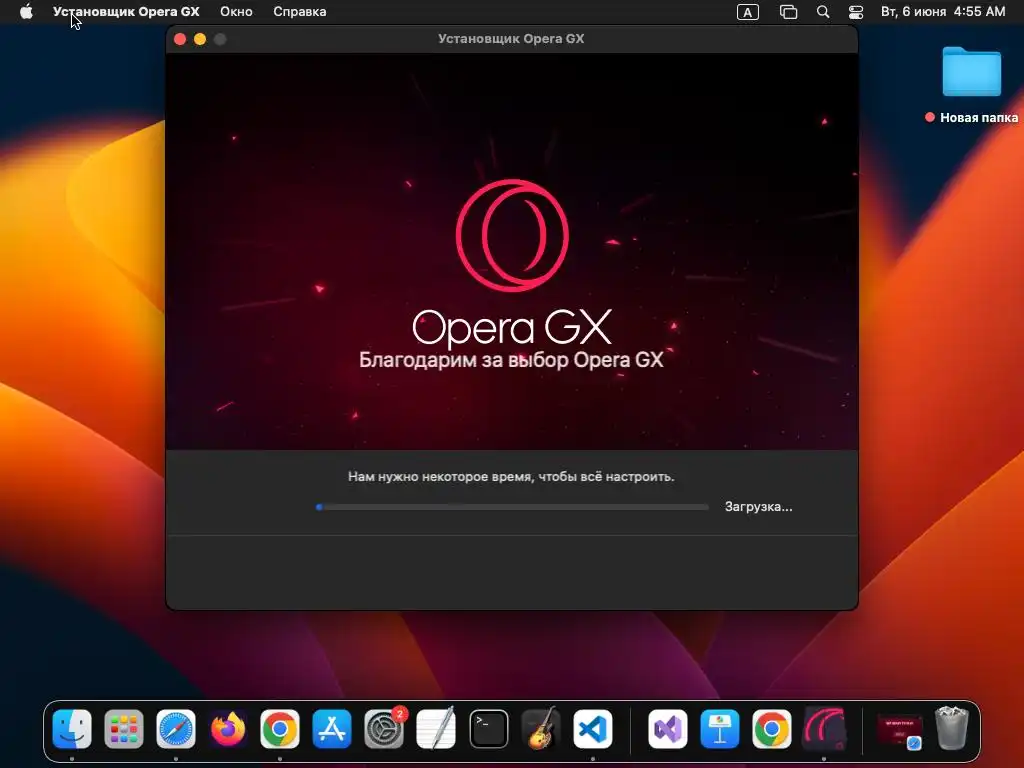
Task: Open the minimized window thumbnail in Dock
Action: pos(899,731)
